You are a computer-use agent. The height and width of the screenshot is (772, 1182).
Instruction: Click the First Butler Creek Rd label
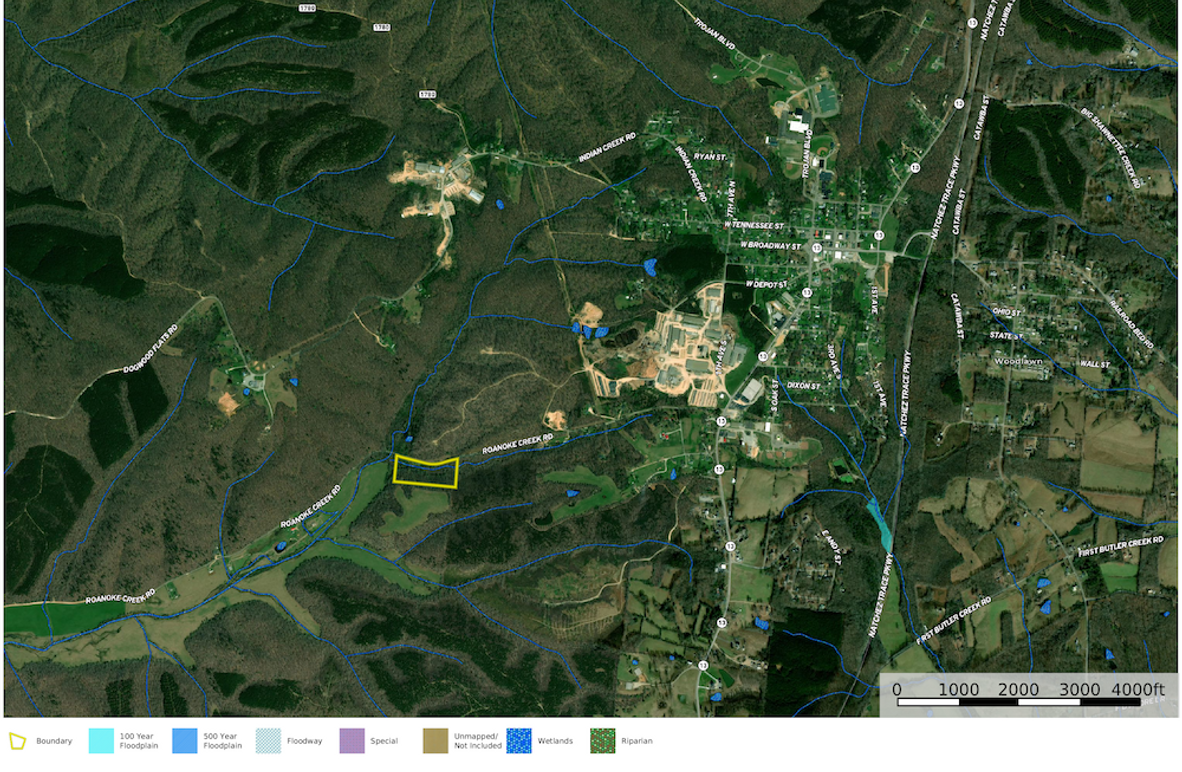pos(1121,546)
